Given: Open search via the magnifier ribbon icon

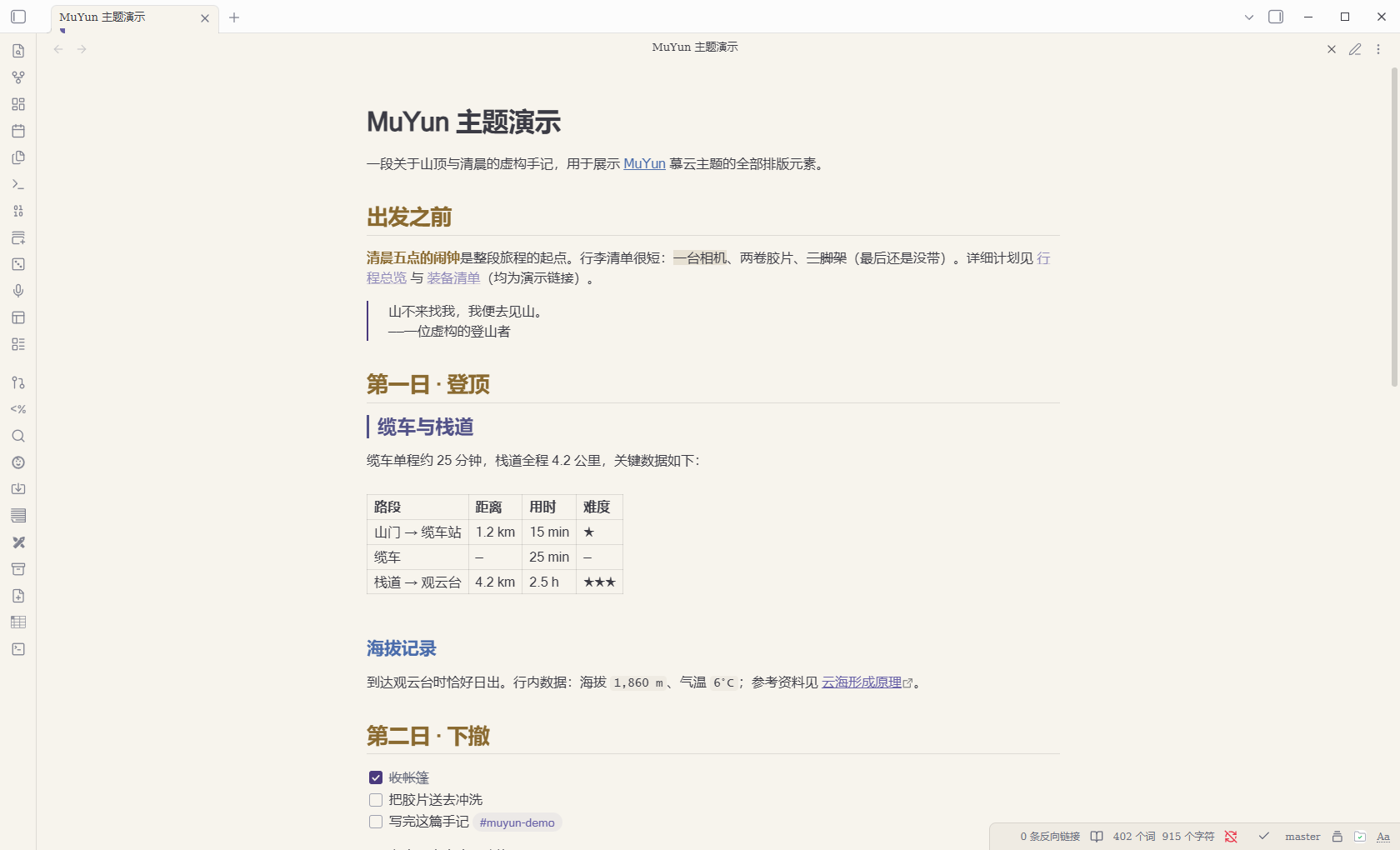Looking at the screenshot, I should tap(18, 436).
